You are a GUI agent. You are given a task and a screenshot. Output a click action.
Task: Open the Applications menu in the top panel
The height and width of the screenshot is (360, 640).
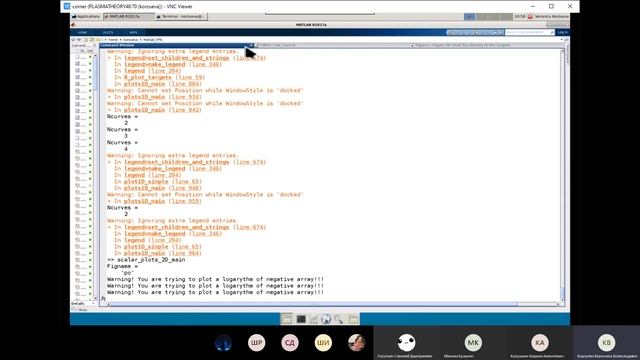pyautogui.click(x=86, y=16)
